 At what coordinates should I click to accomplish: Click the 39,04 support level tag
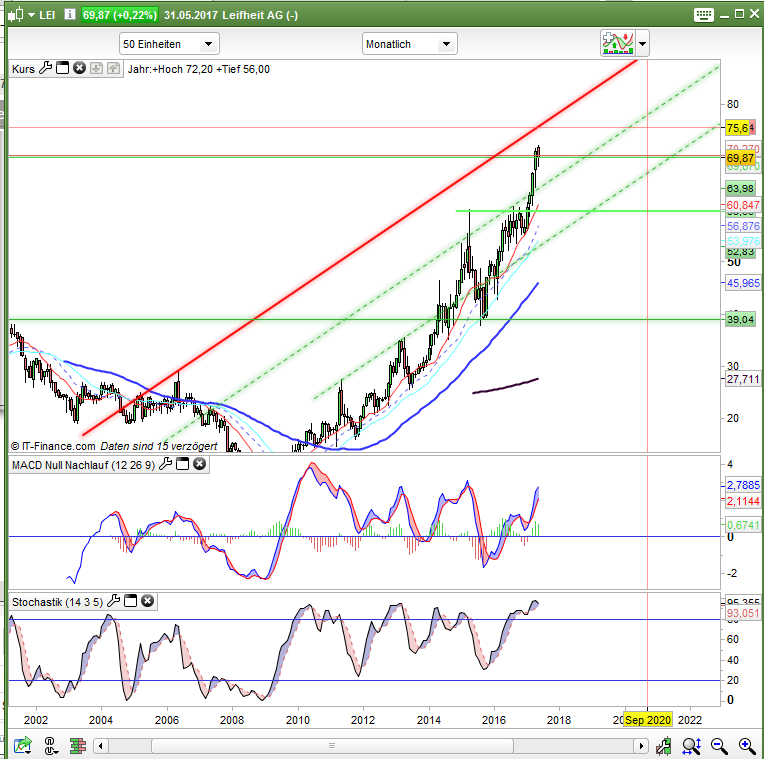[x=740, y=320]
